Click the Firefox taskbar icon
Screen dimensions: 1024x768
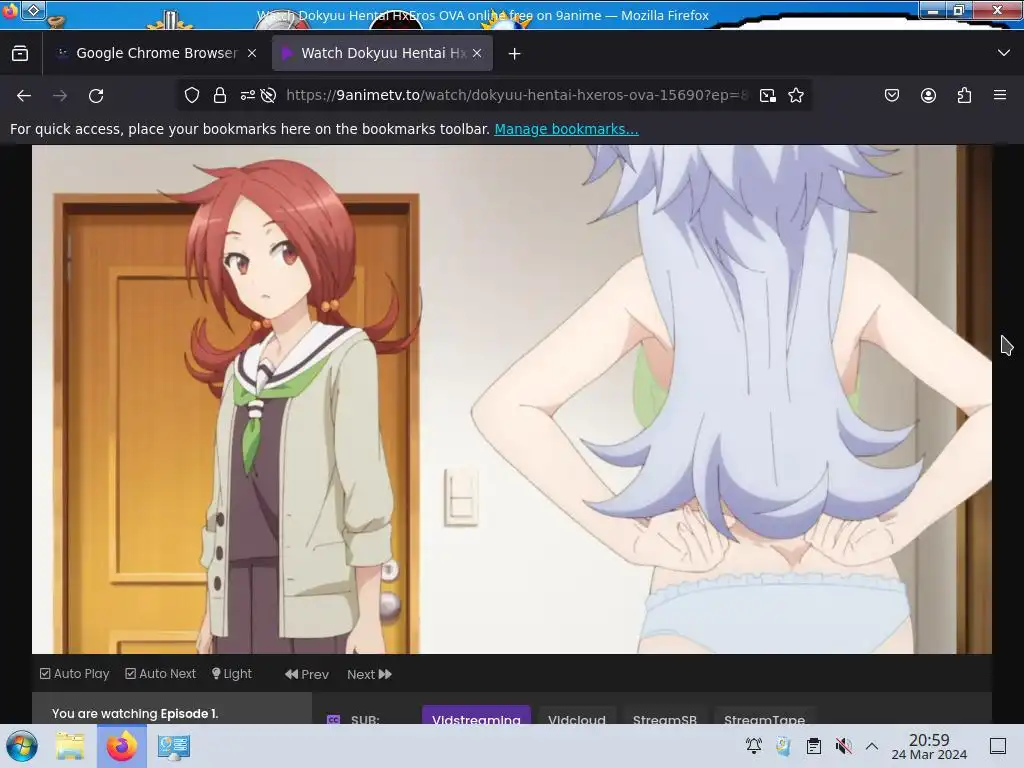[x=121, y=746]
